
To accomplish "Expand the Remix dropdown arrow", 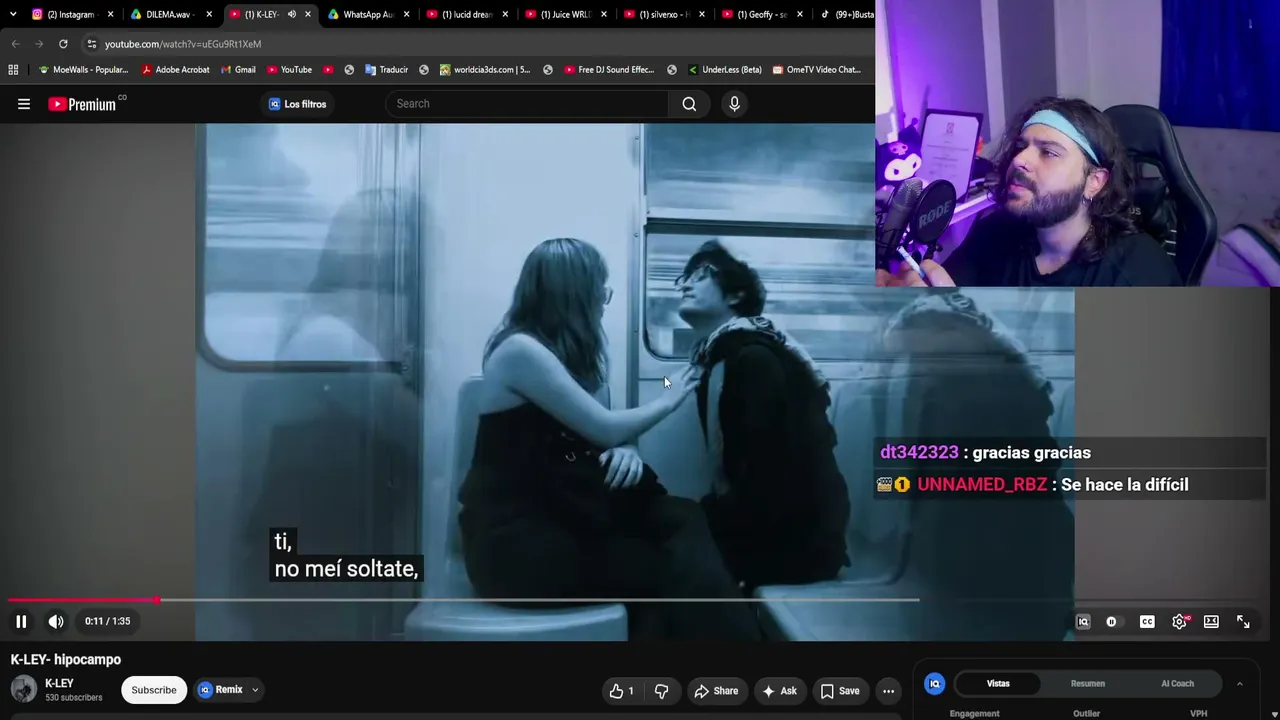I will pyautogui.click(x=255, y=690).
